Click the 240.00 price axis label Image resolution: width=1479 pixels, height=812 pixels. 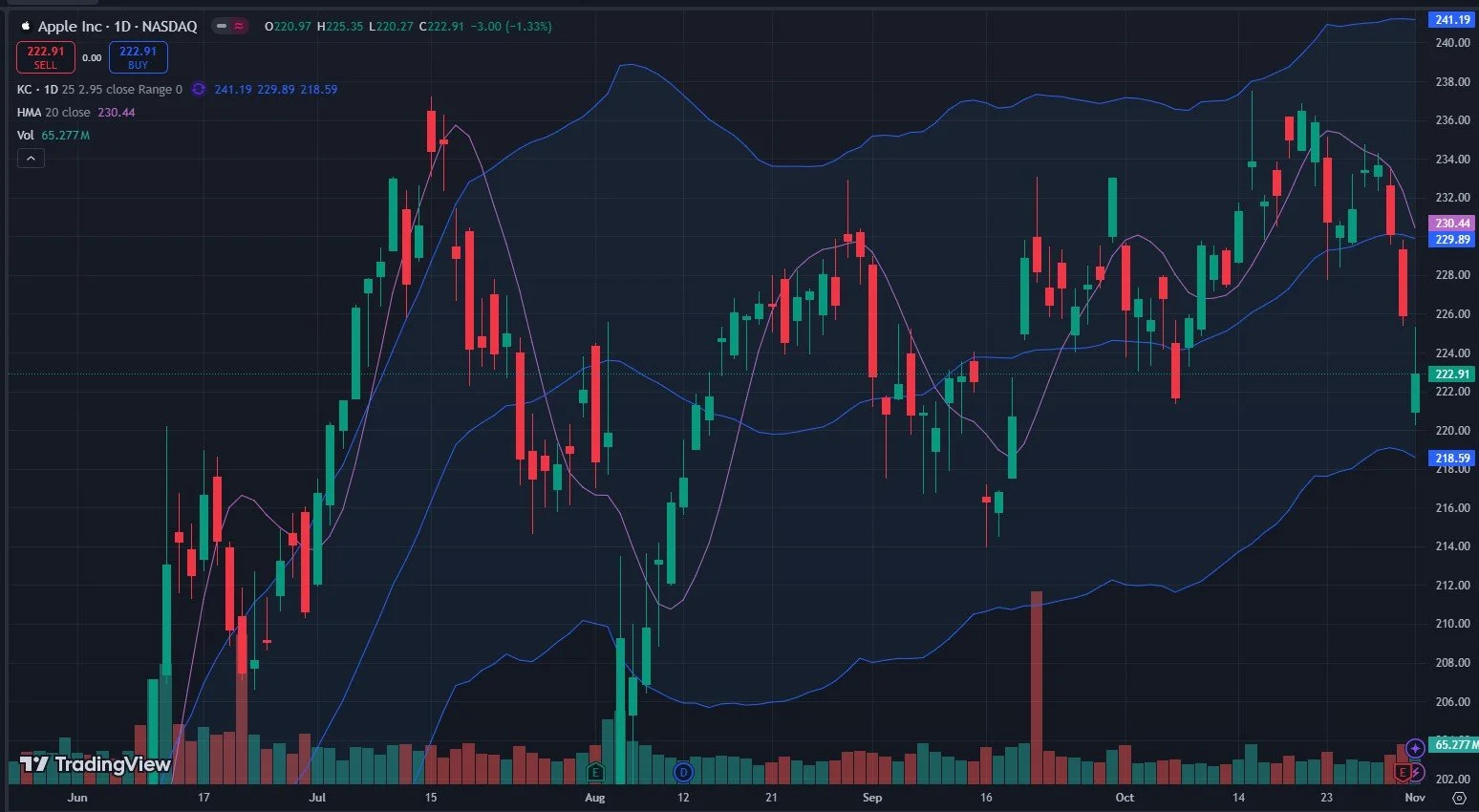pos(1452,43)
